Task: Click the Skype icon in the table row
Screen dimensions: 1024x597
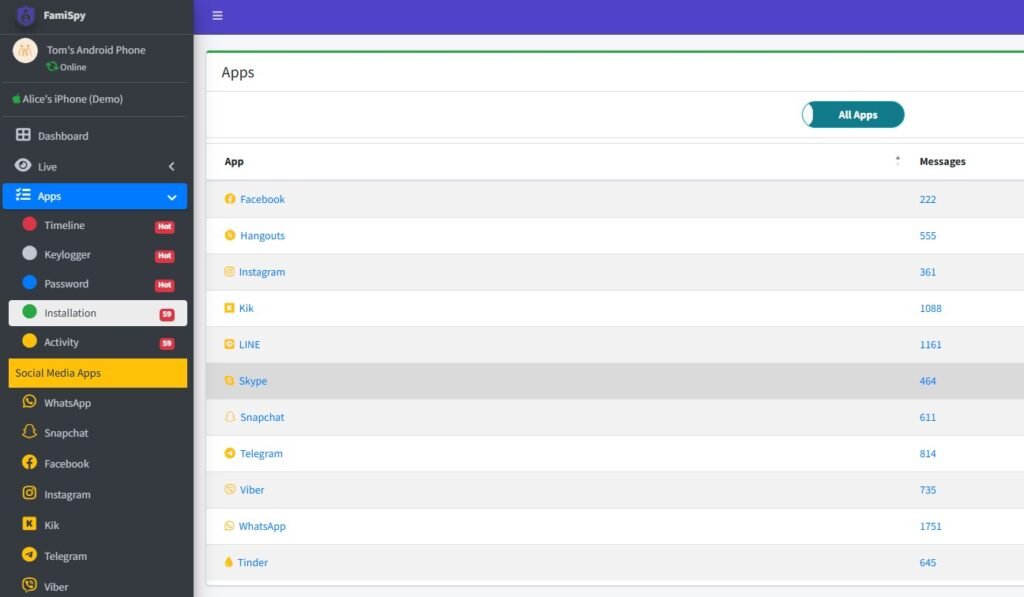Action: (x=229, y=380)
